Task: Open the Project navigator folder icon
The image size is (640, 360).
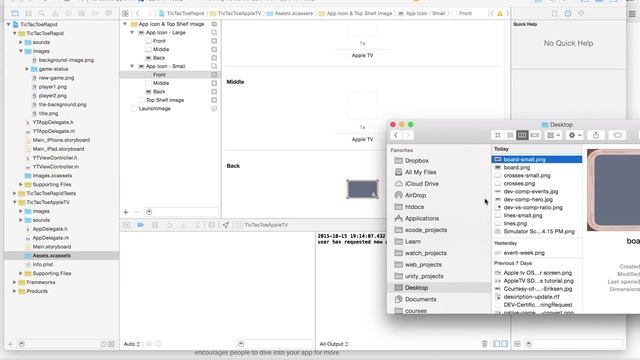Action: tap(15, 13)
